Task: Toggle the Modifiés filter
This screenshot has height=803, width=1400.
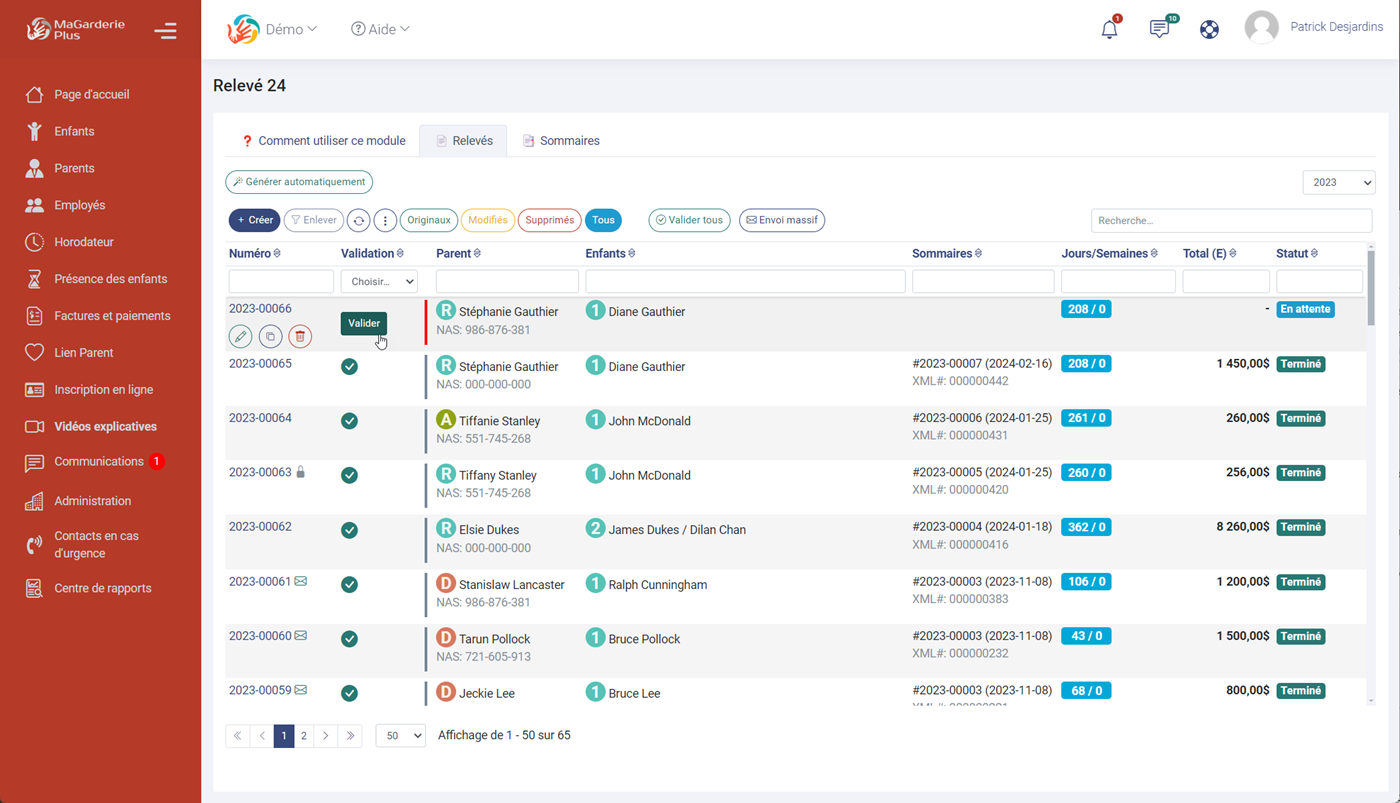Action: 487,220
